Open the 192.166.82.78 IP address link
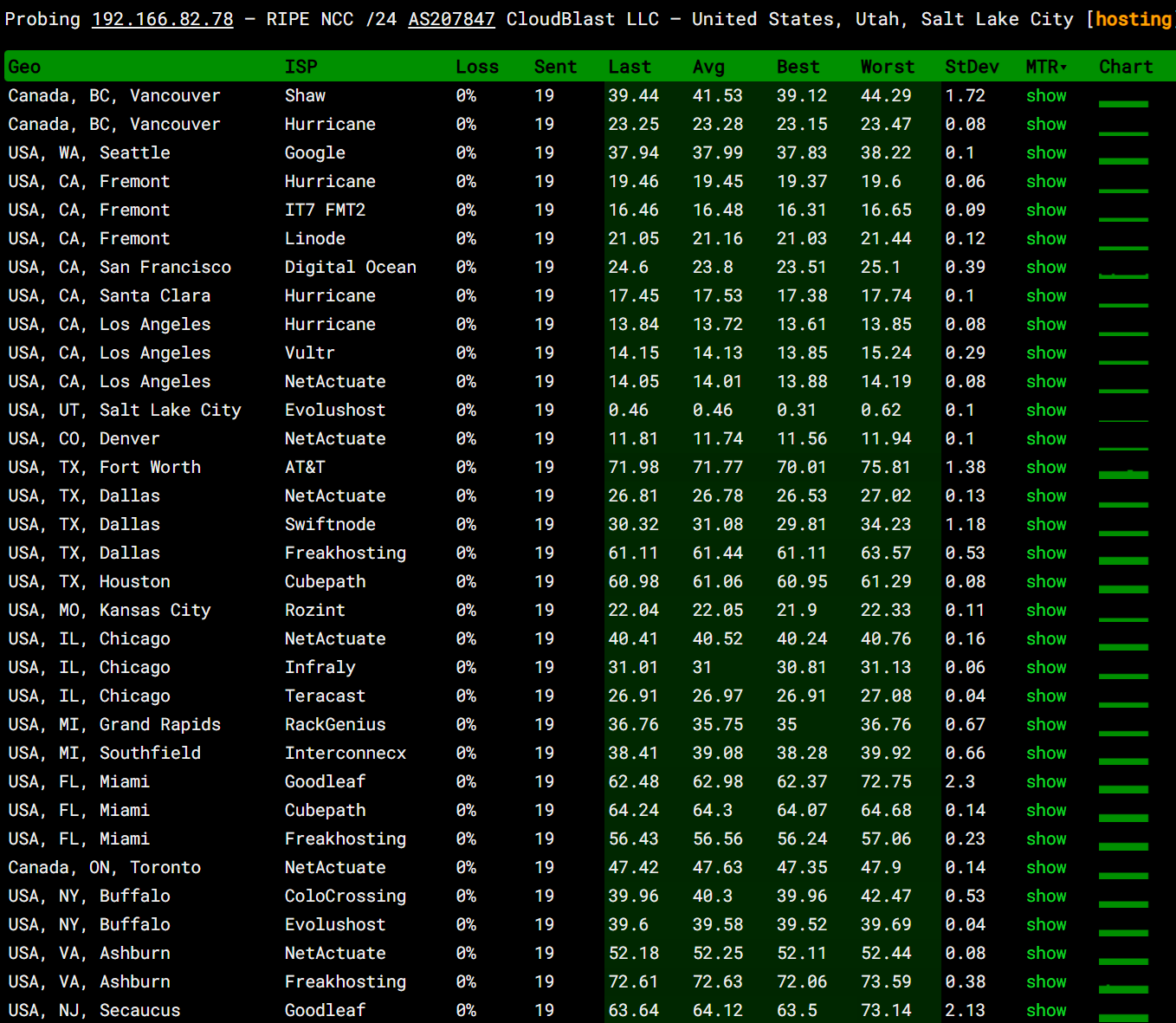 [x=163, y=19]
